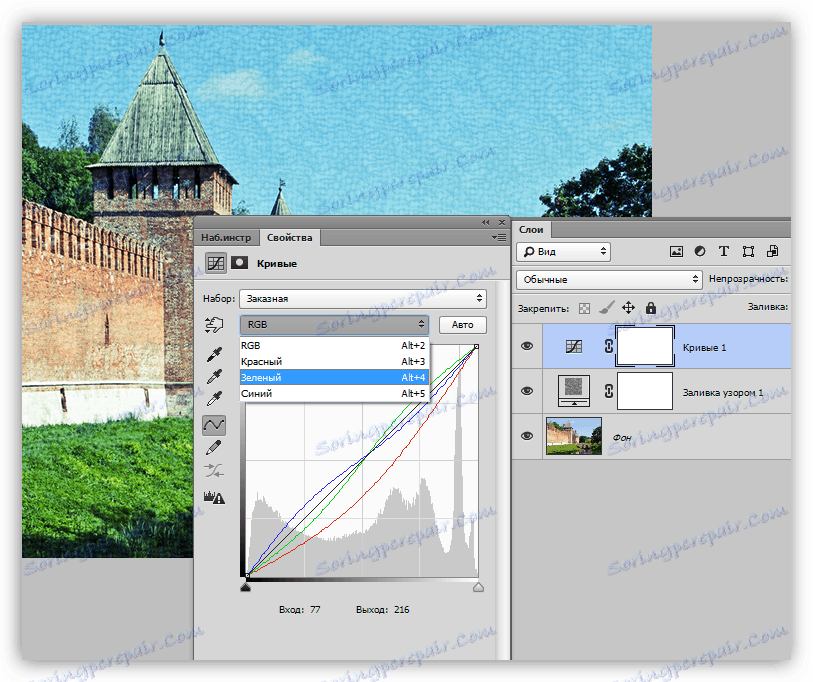The image size is (813, 682).
Task: Filter layers by shape layers icon
Action: [x=748, y=252]
